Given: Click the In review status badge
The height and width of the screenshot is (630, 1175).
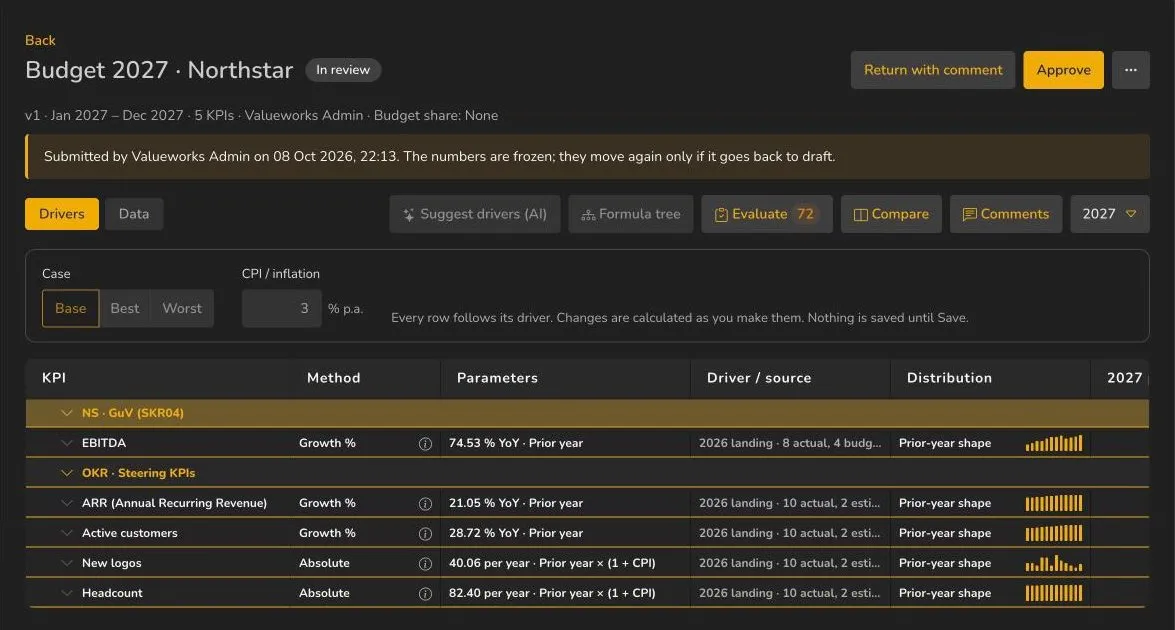Looking at the screenshot, I should pyautogui.click(x=343, y=70).
